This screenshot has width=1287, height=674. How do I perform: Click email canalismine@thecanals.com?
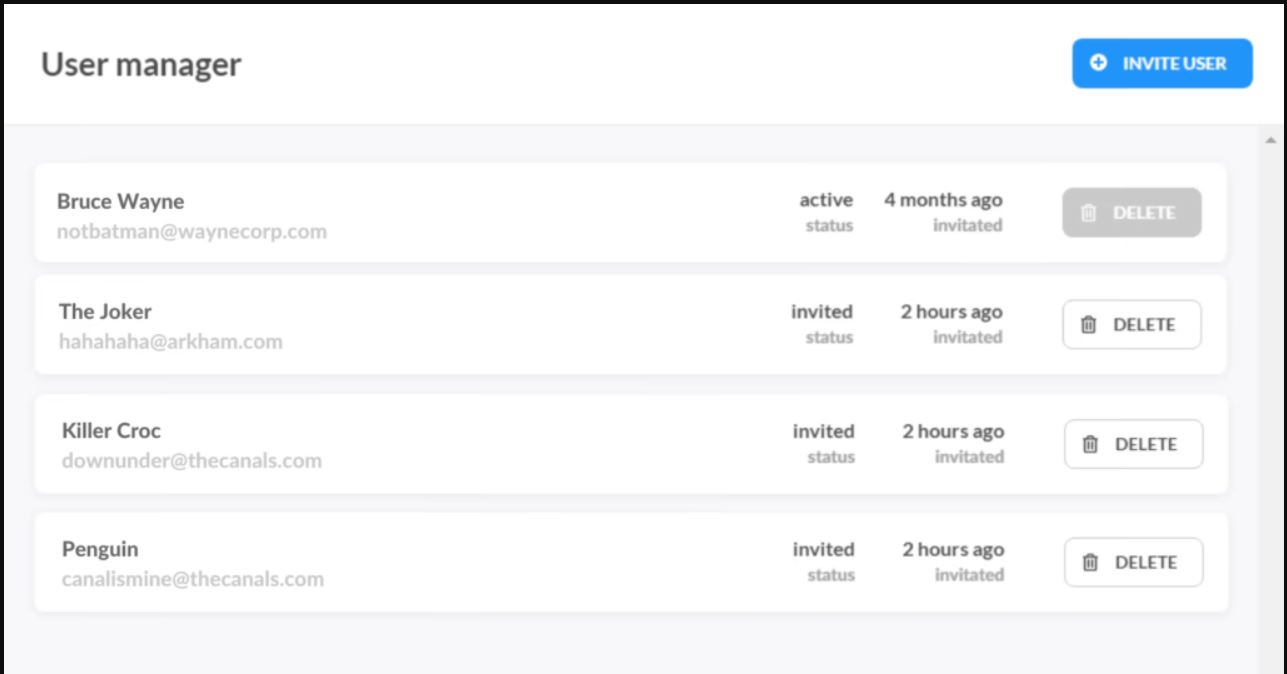click(x=193, y=579)
